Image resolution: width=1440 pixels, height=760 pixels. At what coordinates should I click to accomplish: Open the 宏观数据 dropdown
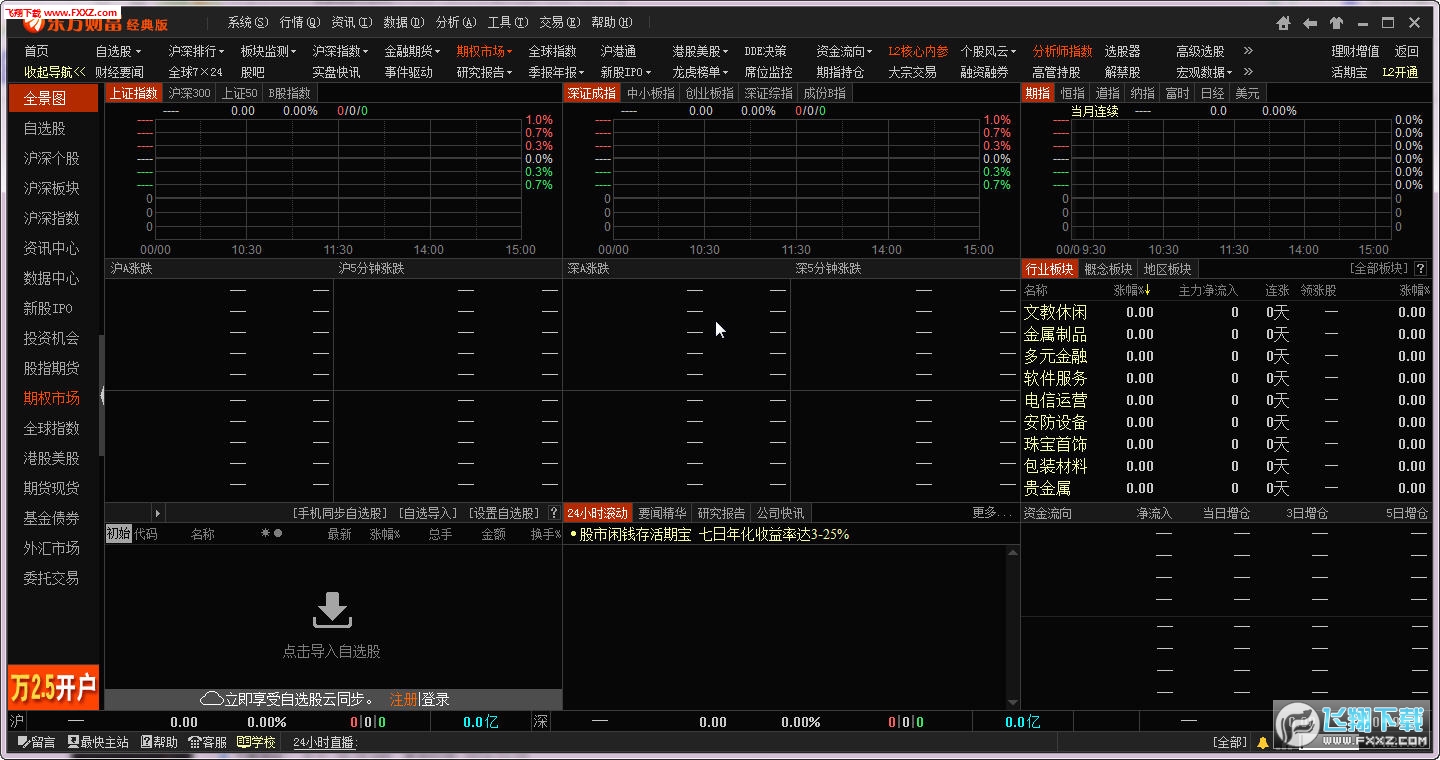pos(1204,72)
